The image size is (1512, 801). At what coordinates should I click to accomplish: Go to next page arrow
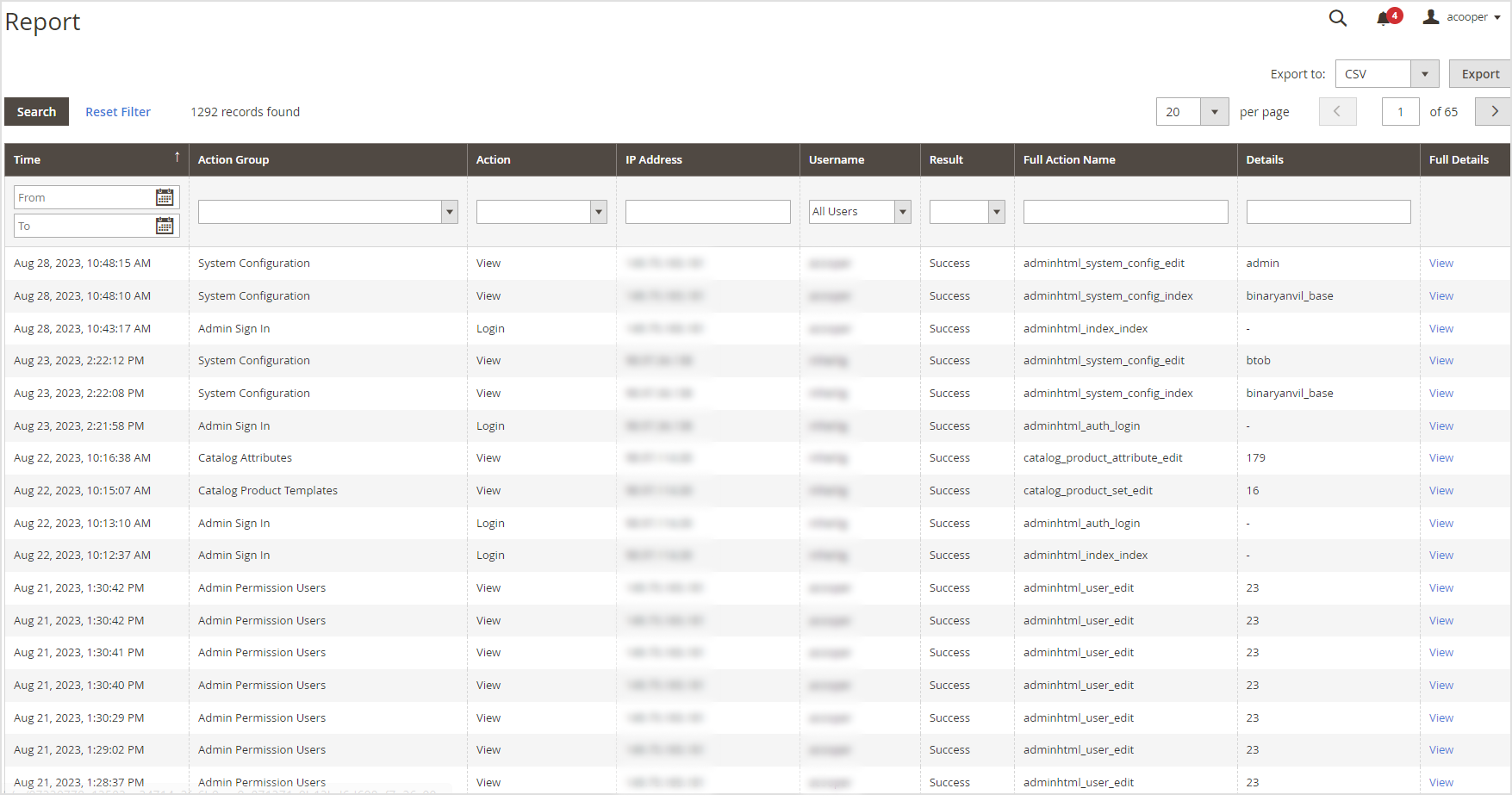tap(1494, 112)
